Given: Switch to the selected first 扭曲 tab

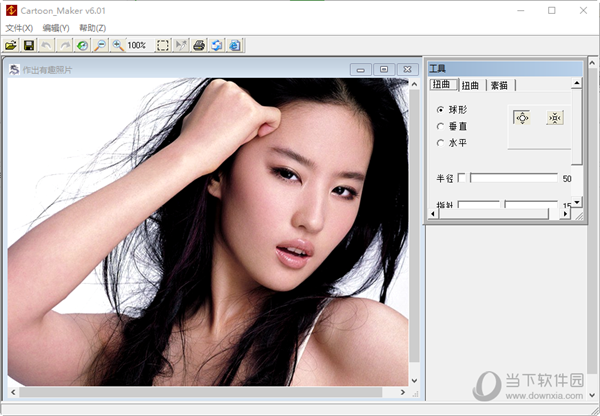Looking at the screenshot, I should 443,85.
